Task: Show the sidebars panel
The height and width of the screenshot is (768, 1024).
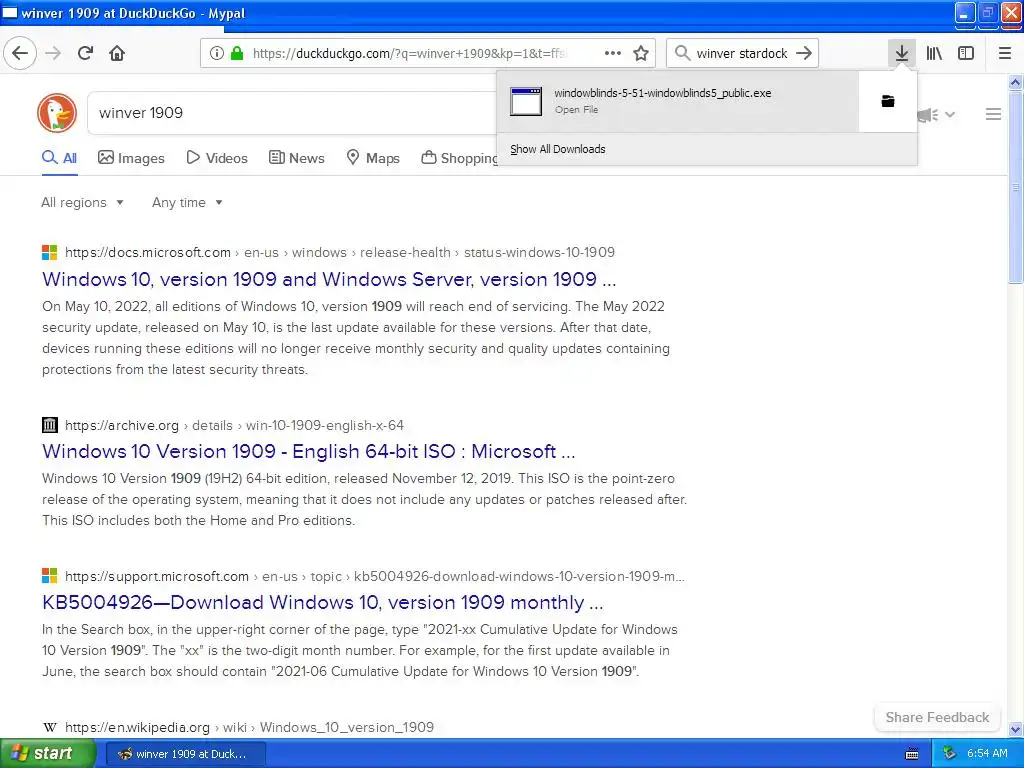Action: pos(966,53)
